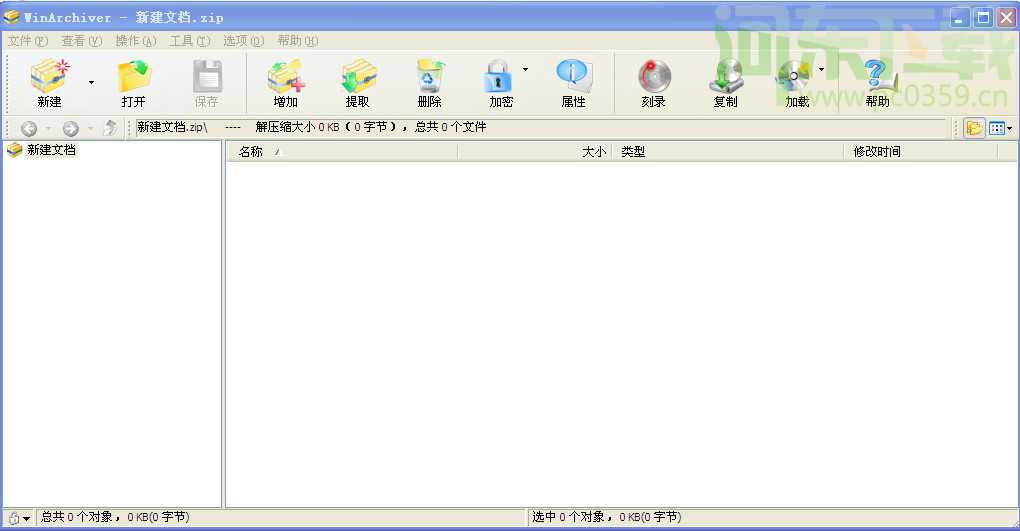Screen dimensions: 1020x531
Task: Sort by the 类型 column header
Action: 728,152
